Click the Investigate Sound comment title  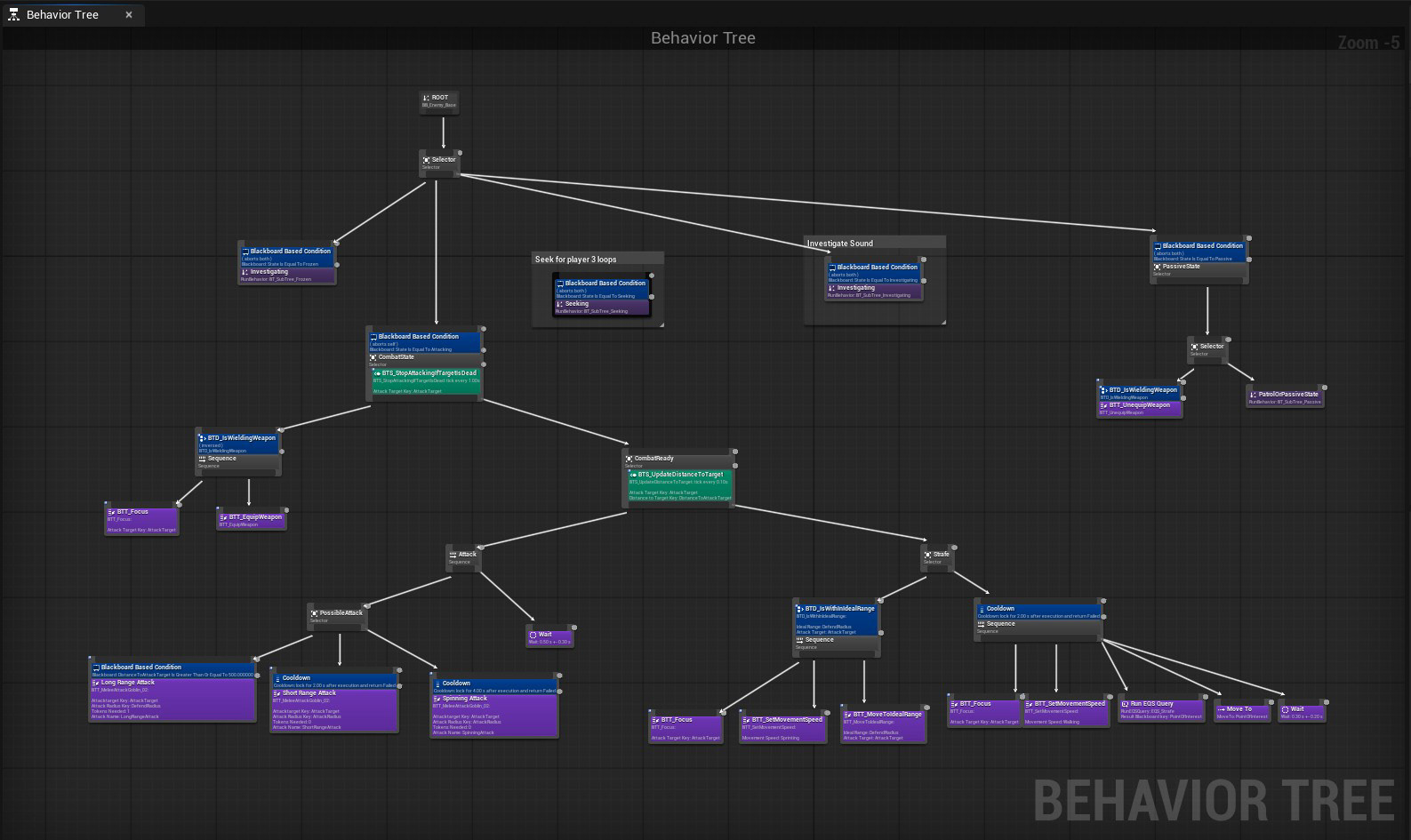pyautogui.click(x=840, y=244)
